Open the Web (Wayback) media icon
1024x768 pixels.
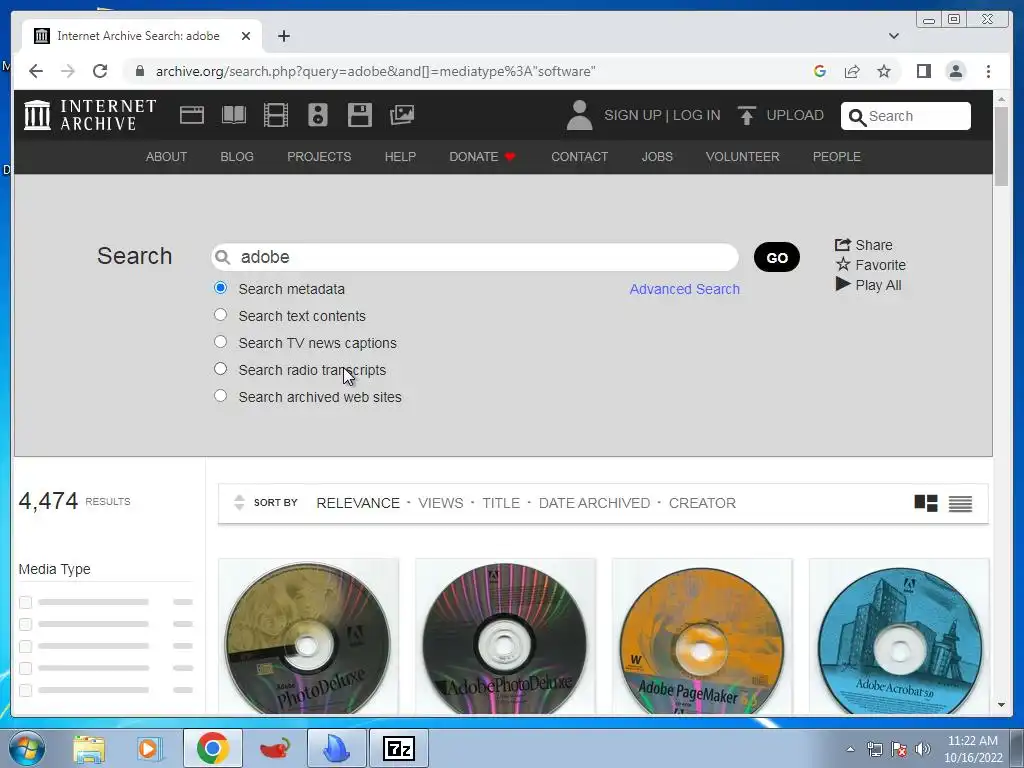[x=192, y=116]
